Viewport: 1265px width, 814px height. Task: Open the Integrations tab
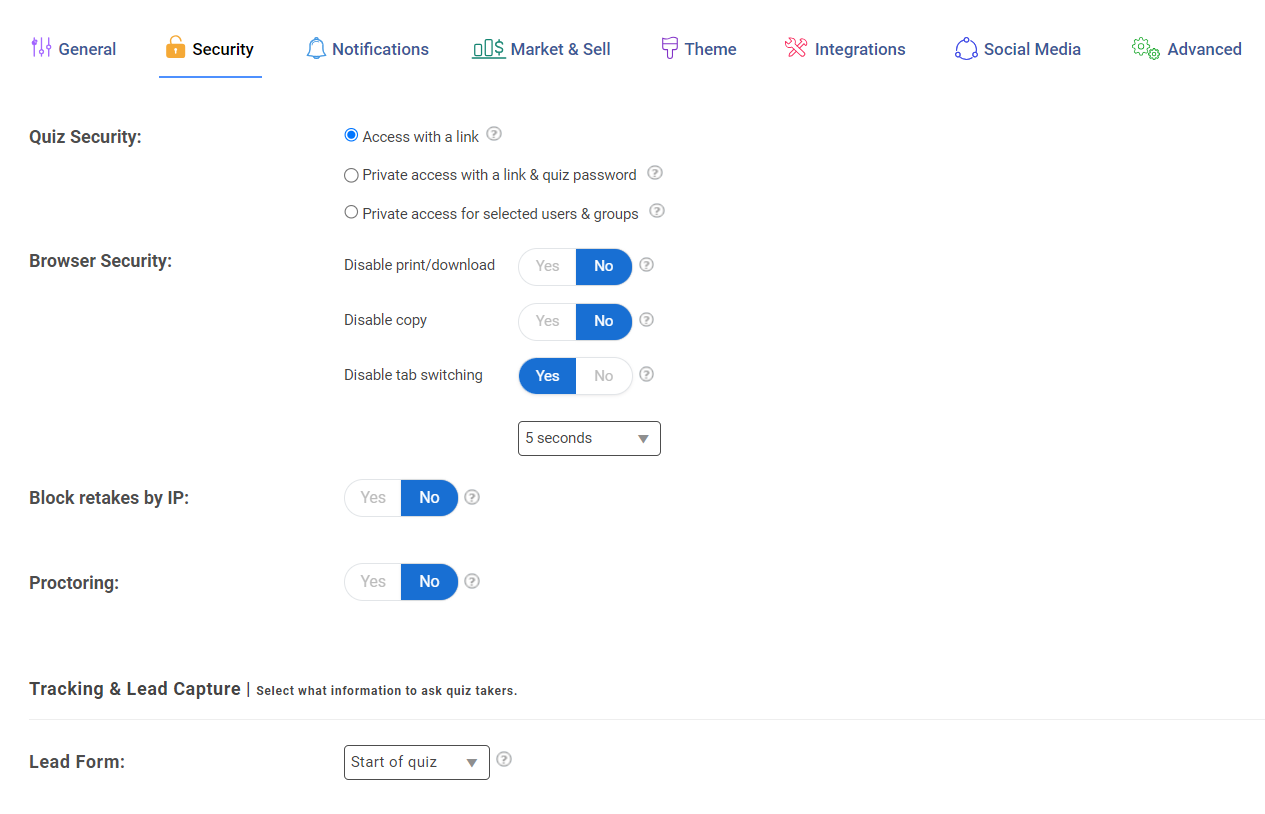pos(845,49)
